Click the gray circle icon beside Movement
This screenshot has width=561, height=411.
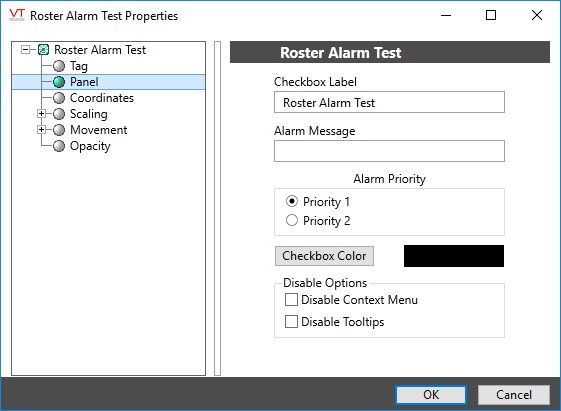click(x=59, y=129)
